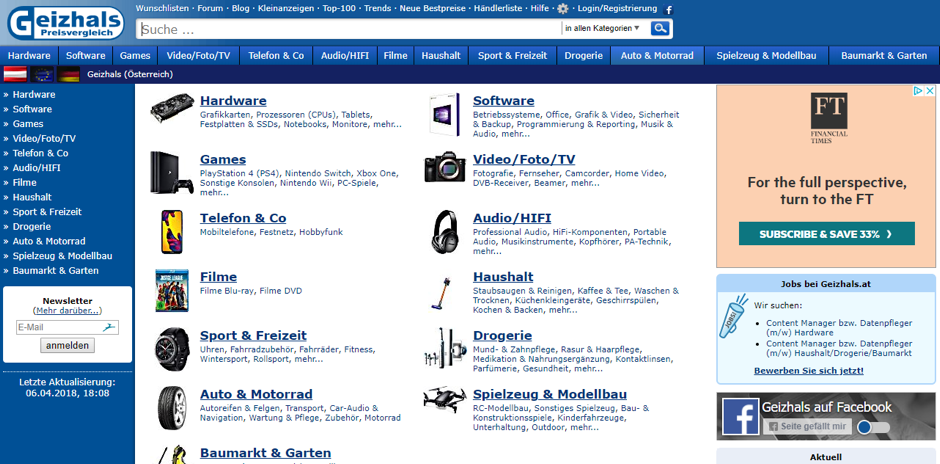The height and width of the screenshot is (464, 940).
Task: Open Video/Foto/TV tab in navigation bar
Action: [198, 56]
